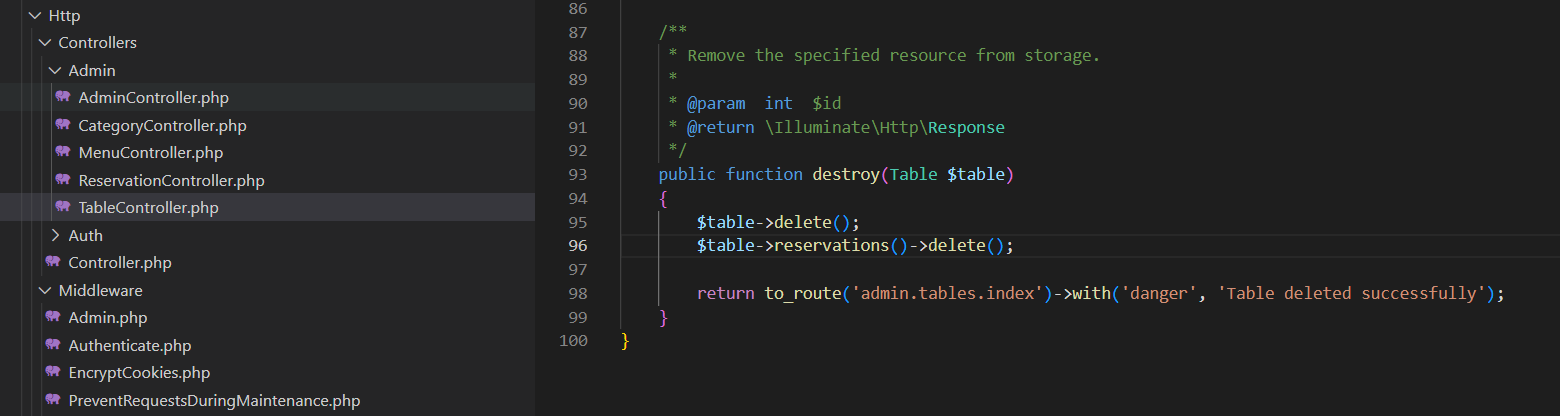Click the 'destroy' function name
Viewport: 1560px width, 416px height.
tap(846, 174)
